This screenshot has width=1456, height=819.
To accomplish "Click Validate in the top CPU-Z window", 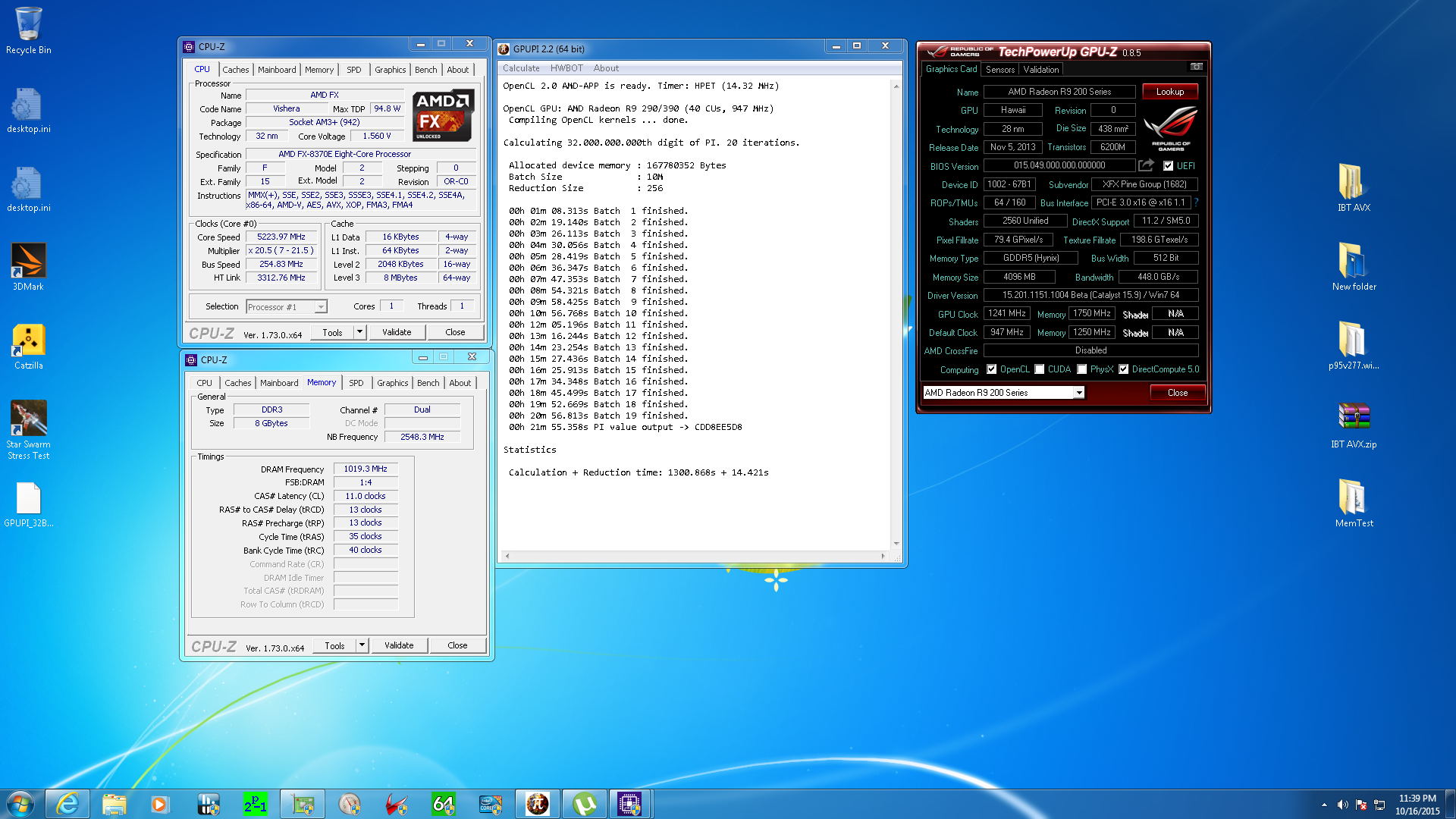I will click(397, 332).
